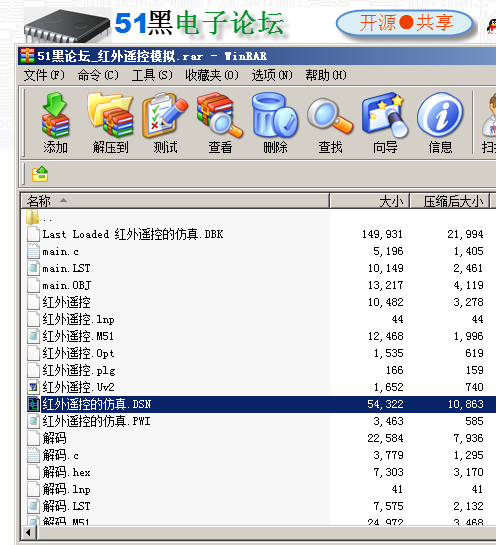
Task: Click the main.LST file icon
Action: click(33, 268)
